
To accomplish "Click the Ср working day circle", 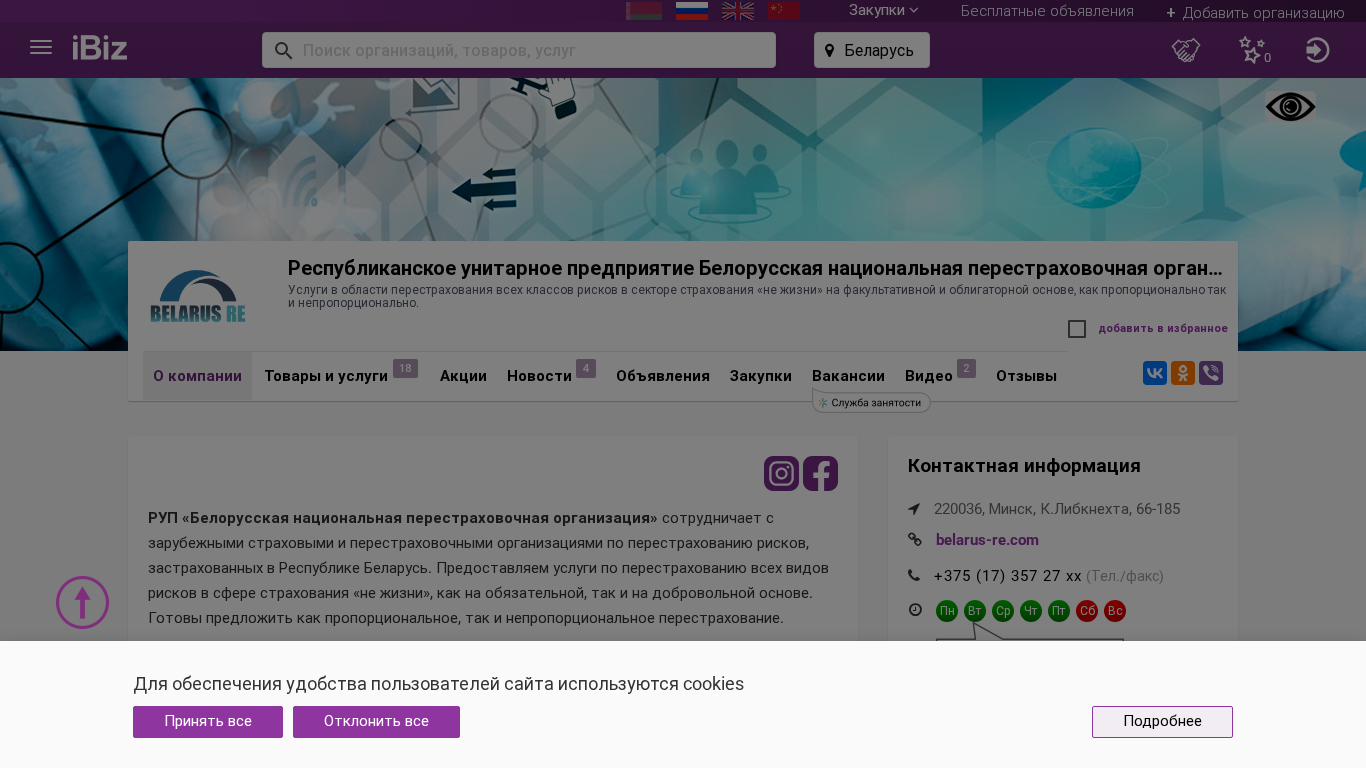I will pyautogui.click(x=1003, y=611).
